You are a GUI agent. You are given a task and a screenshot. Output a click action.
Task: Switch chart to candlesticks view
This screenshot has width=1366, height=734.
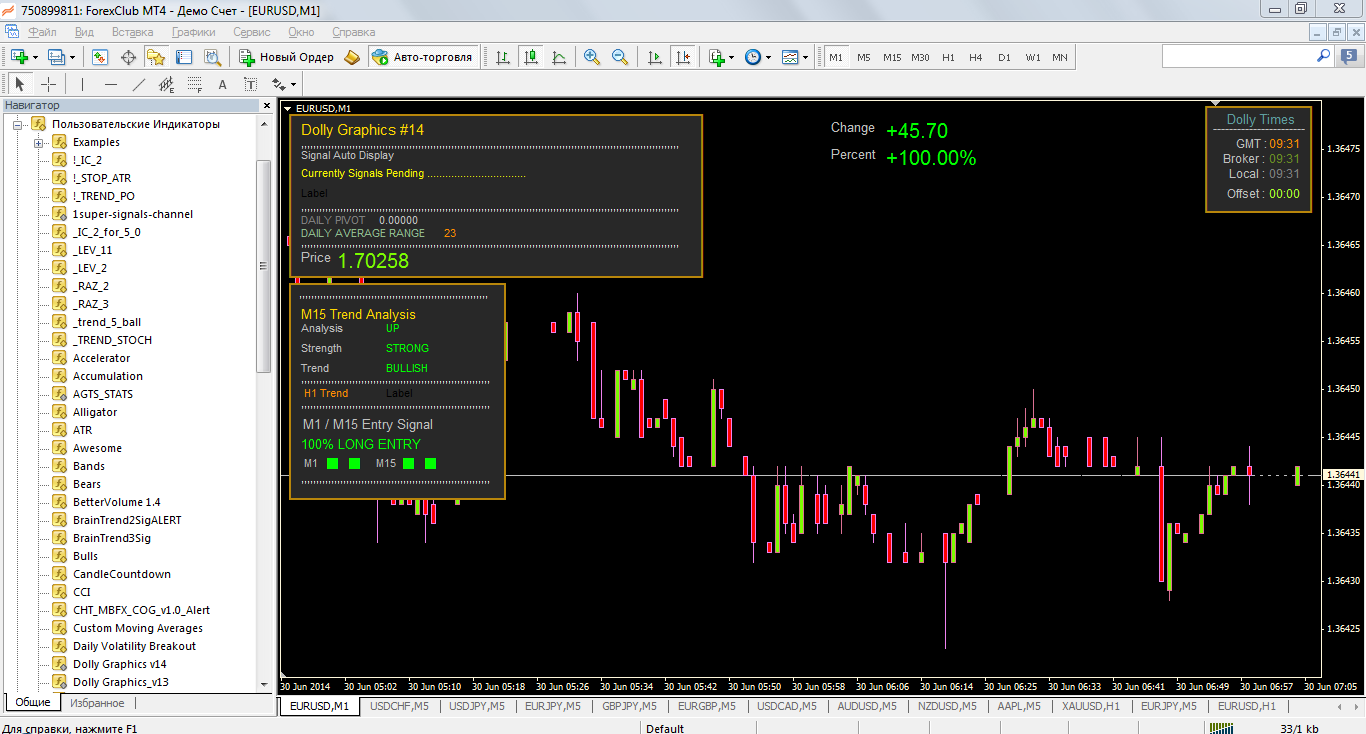tap(531, 57)
